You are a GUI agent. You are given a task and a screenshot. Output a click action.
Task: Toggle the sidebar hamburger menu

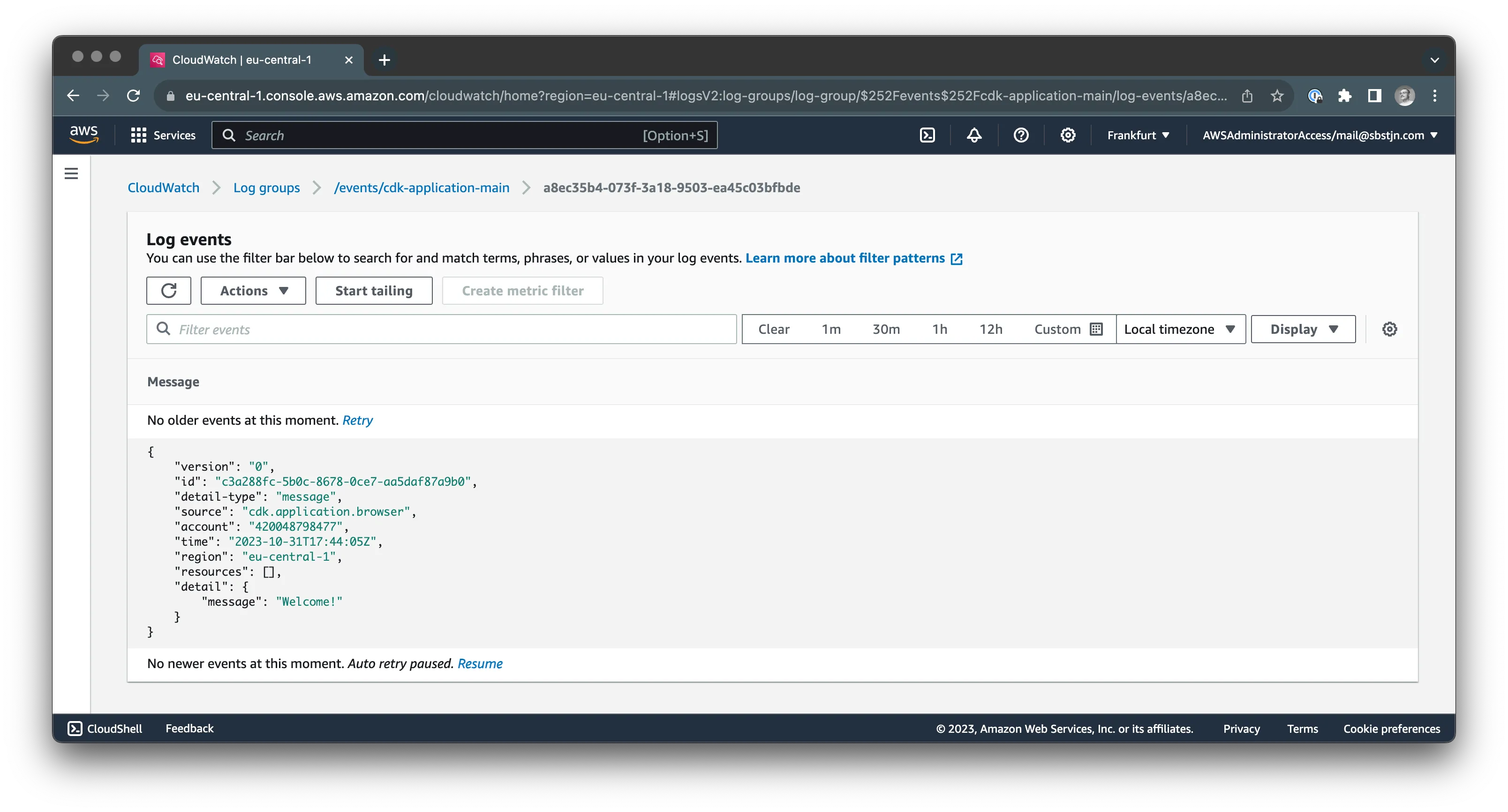pyautogui.click(x=71, y=173)
